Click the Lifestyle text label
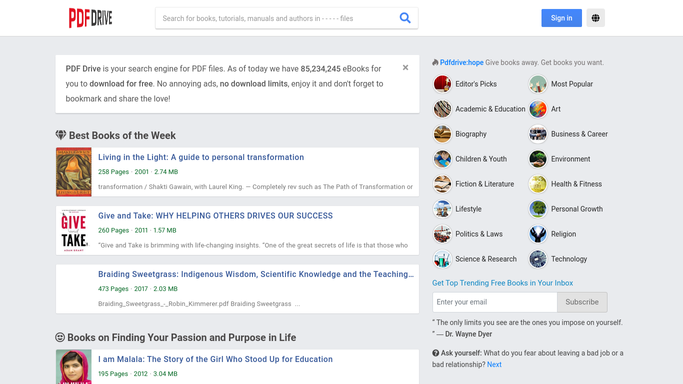 (x=468, y=209)
